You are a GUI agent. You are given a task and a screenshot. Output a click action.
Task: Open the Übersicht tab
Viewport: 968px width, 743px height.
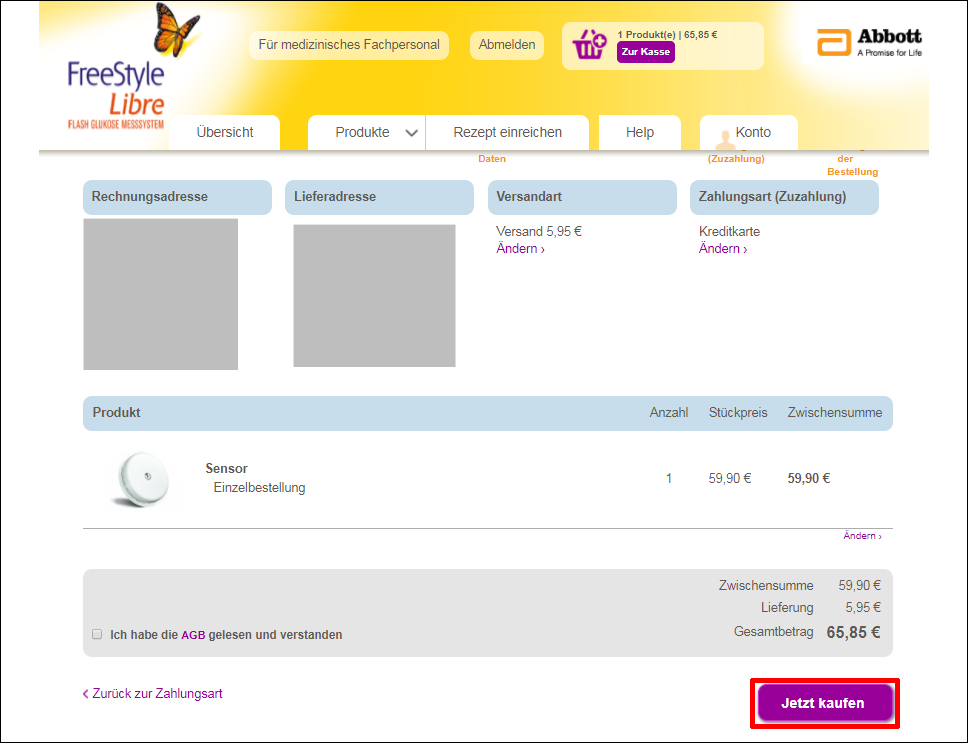click(x=225, y=132)
